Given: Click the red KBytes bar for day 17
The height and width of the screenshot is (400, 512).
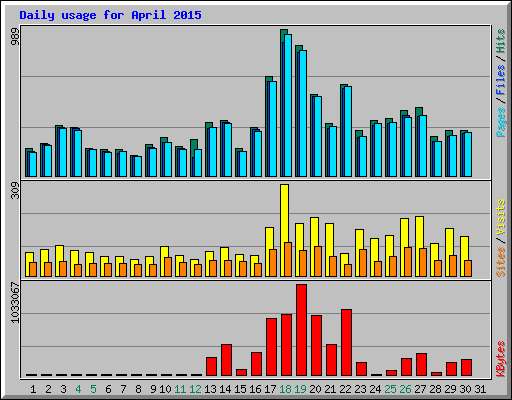Looking at the screenshot, I should click(271, 347).
